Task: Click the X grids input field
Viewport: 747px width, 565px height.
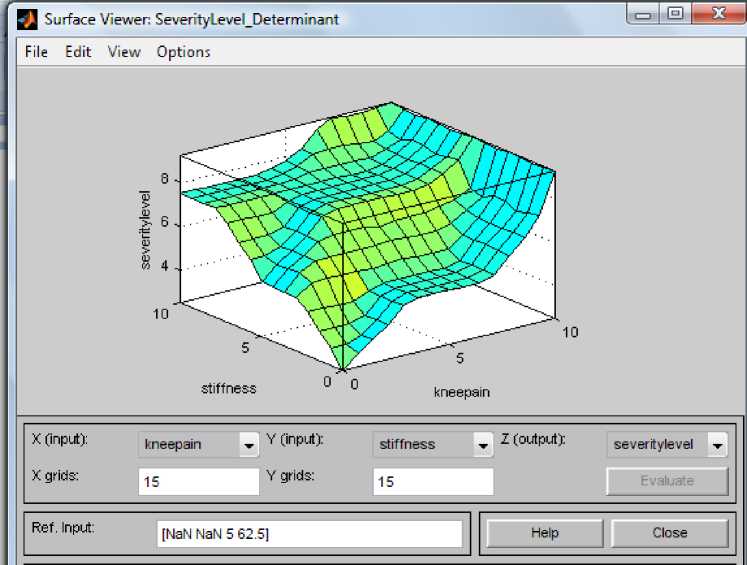Action: tap(199, 482)
